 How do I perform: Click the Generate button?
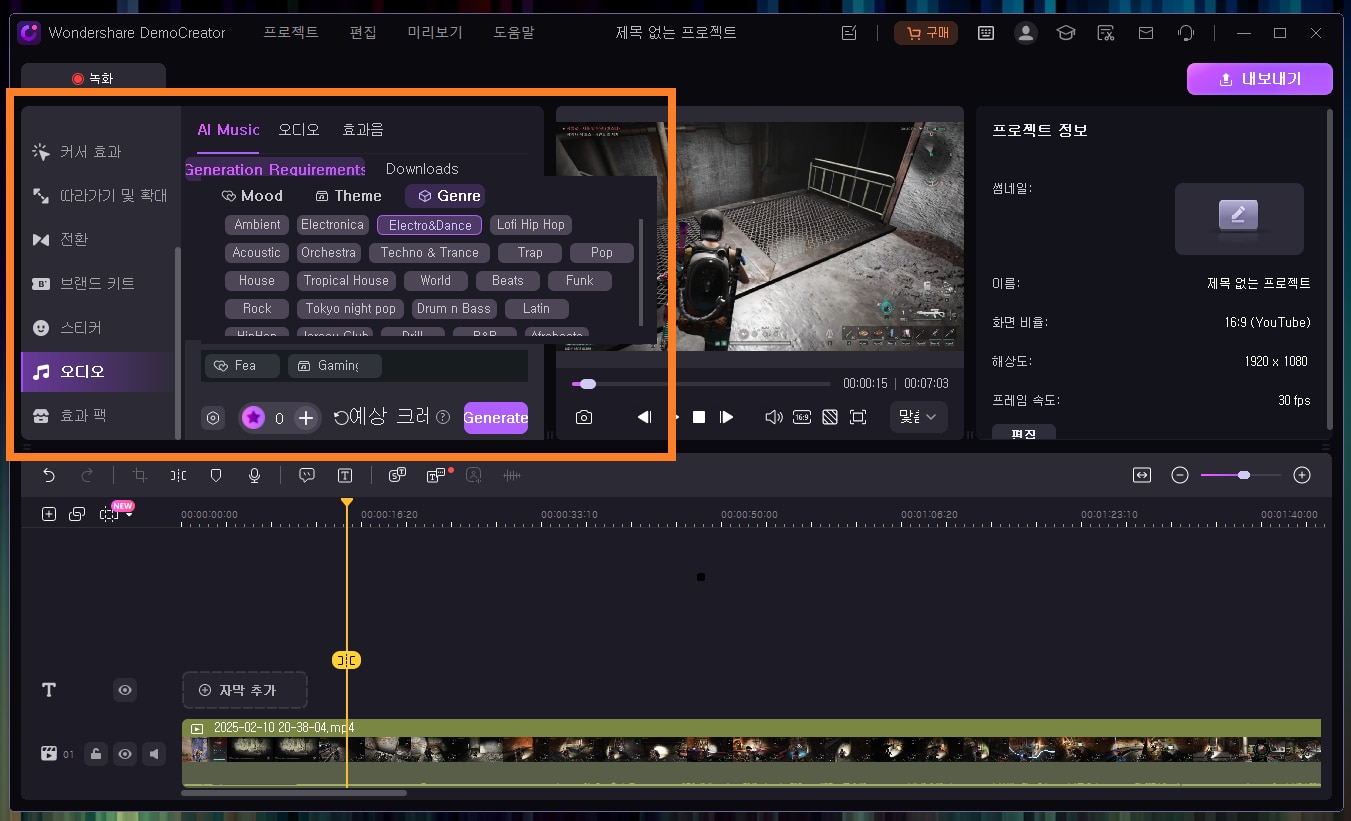coord(496,418)
